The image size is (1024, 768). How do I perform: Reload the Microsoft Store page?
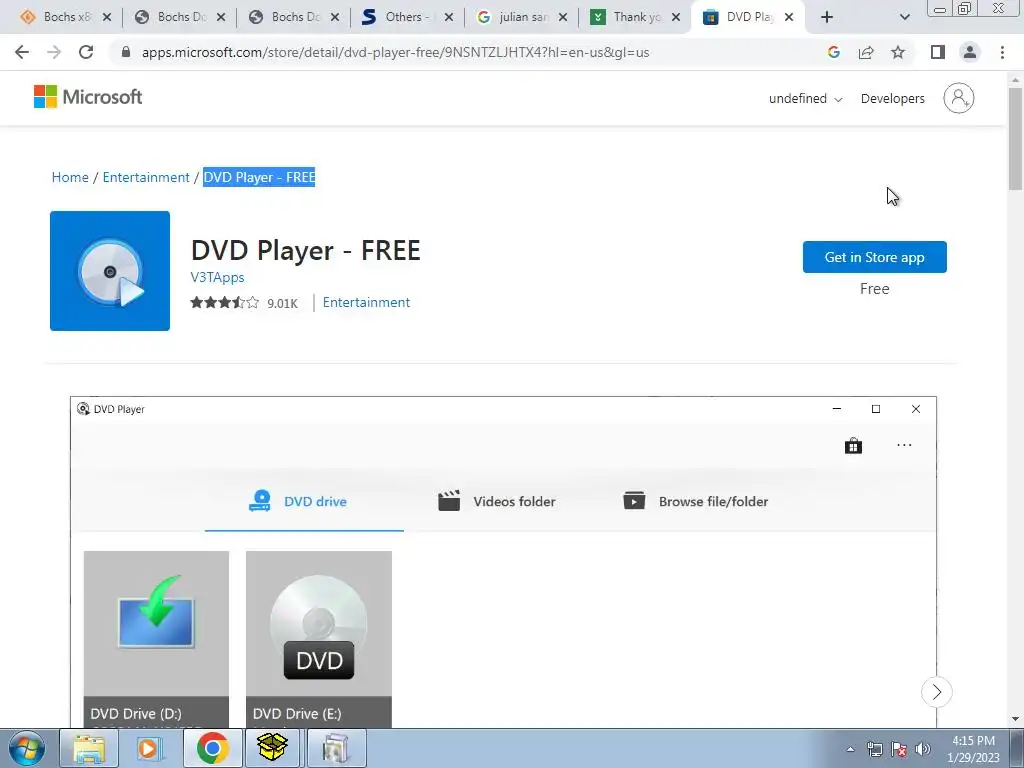[86, 52]
